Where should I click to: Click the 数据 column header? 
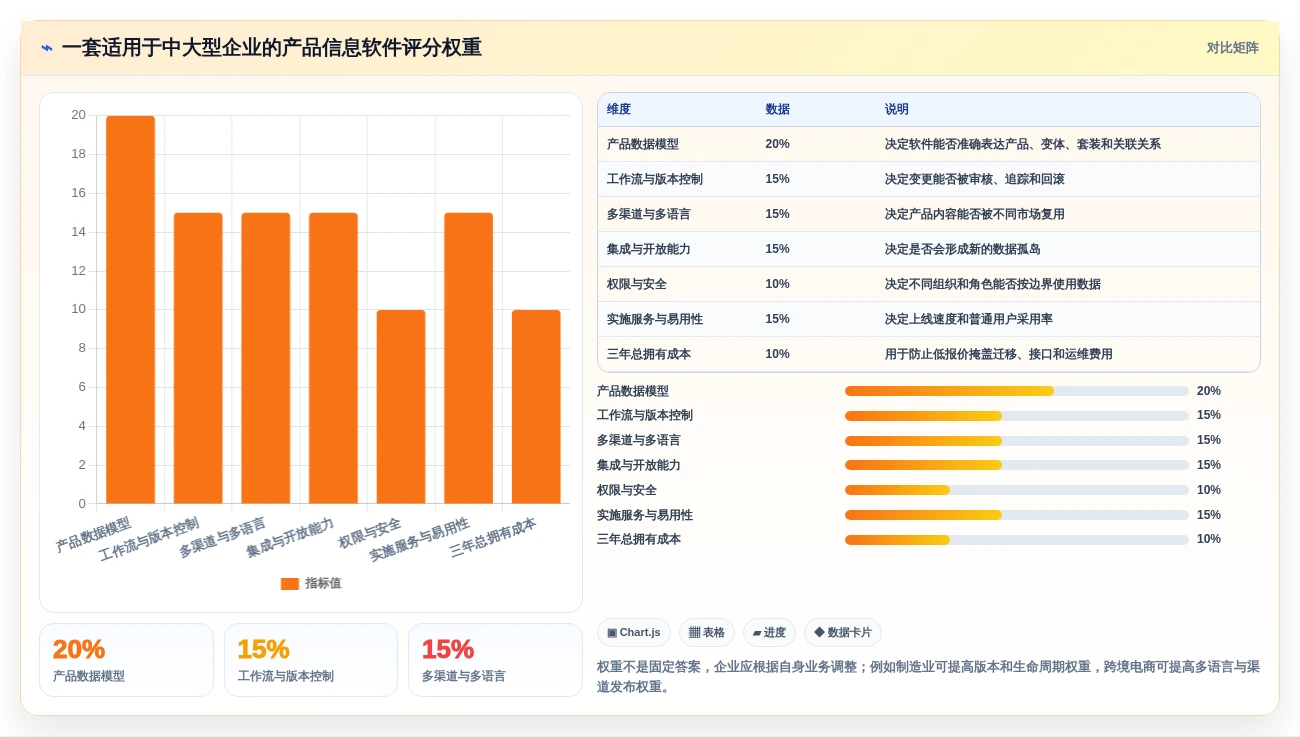(777, 109)
